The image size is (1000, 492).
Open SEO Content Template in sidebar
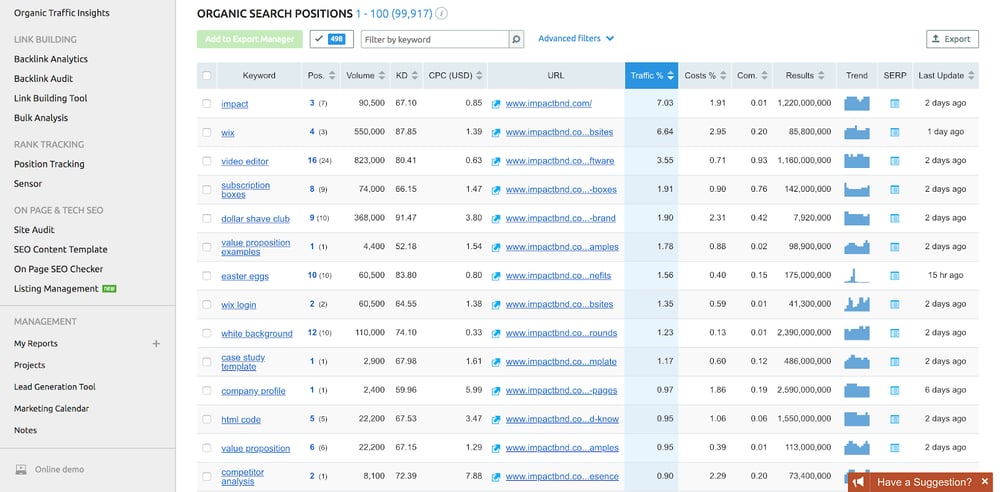click(x=61, y=250)
